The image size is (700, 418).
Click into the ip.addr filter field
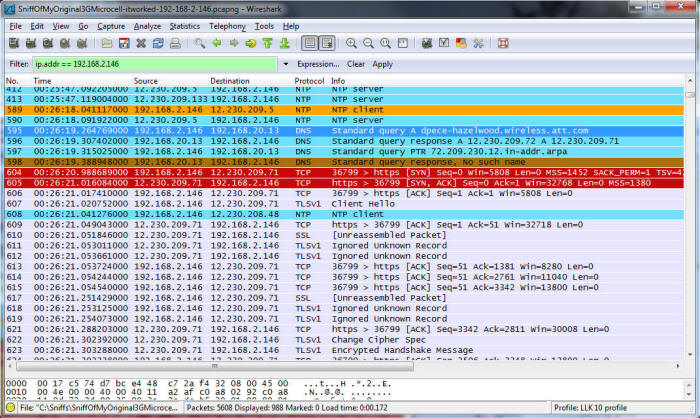click(155, 64)
